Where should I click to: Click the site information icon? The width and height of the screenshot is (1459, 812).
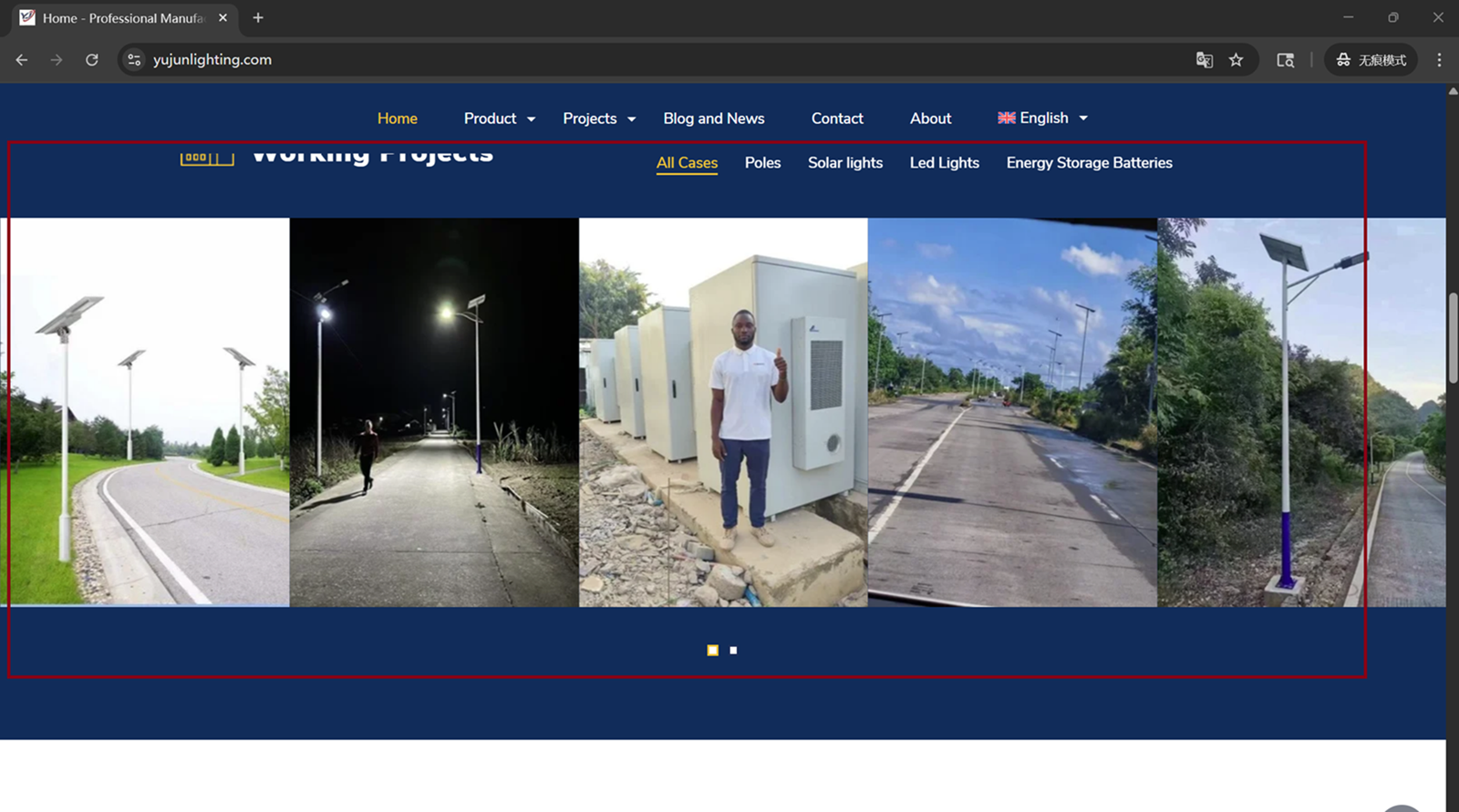pos(134,60)
